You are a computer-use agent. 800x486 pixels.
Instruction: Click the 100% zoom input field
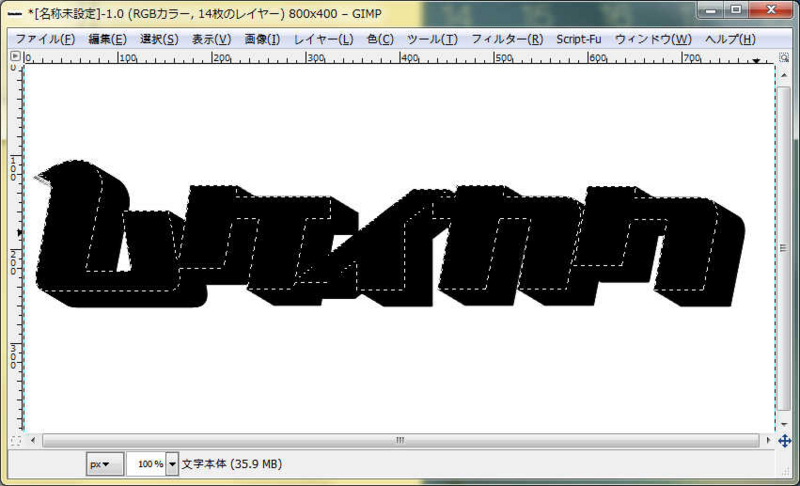pyautogui.click(x=146, y=464)
